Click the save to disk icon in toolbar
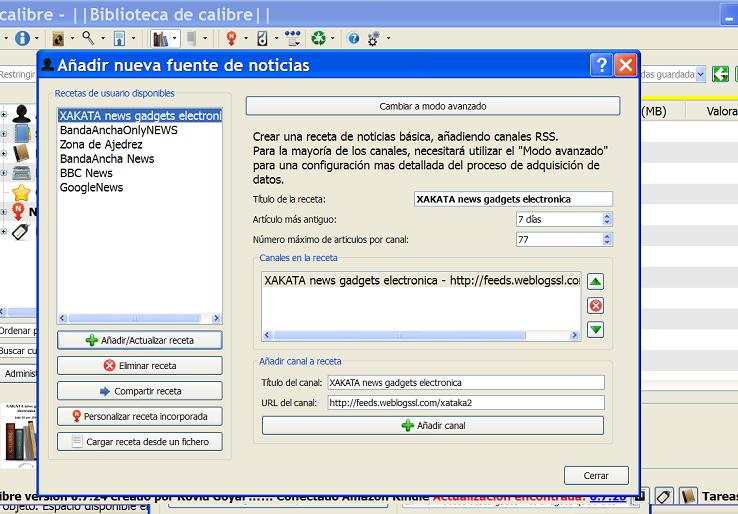738x514 pixels. (x=120, y=39)
